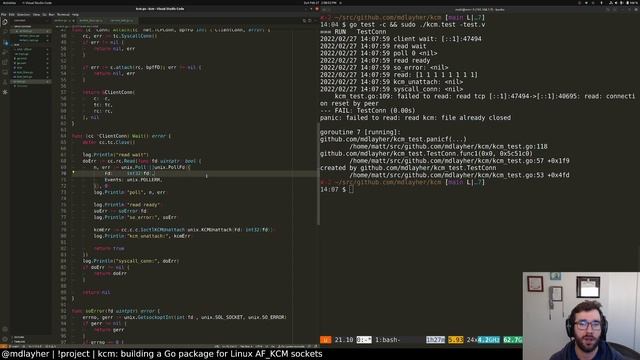Click the 'defer cc.tc.Close()' line

pos(109,142)
